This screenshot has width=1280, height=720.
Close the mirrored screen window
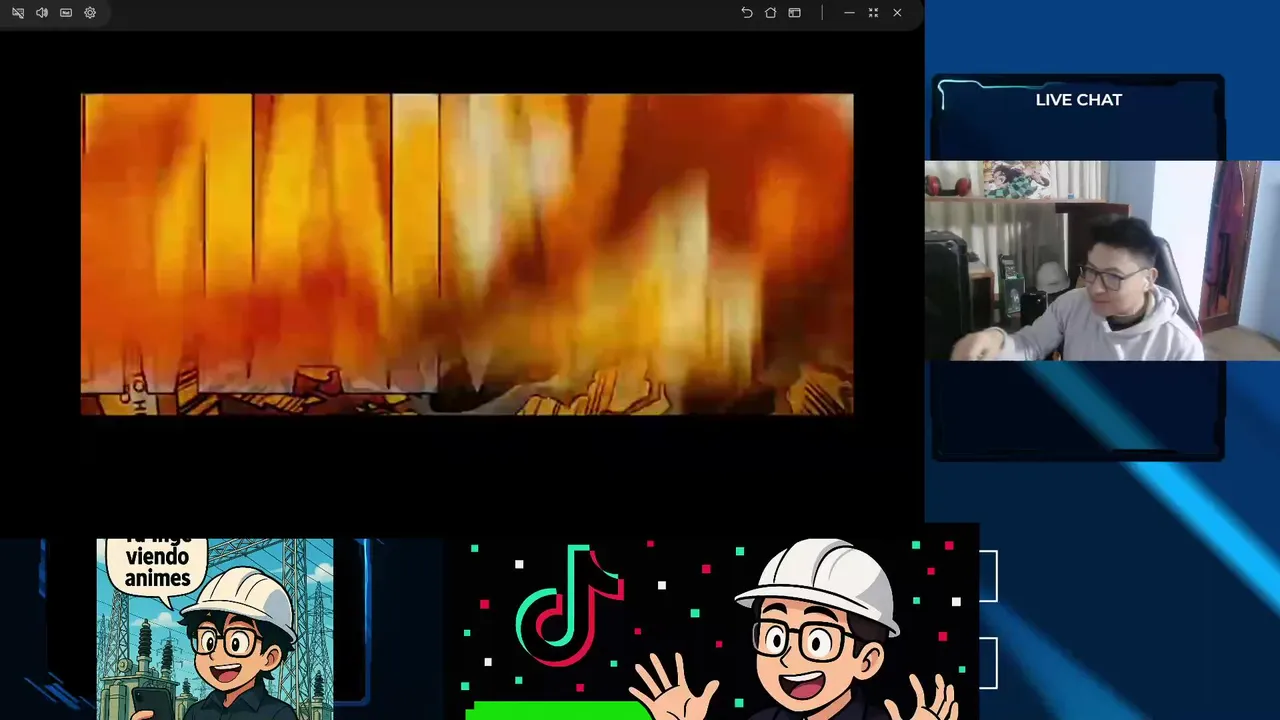click(x=897, y=13)
